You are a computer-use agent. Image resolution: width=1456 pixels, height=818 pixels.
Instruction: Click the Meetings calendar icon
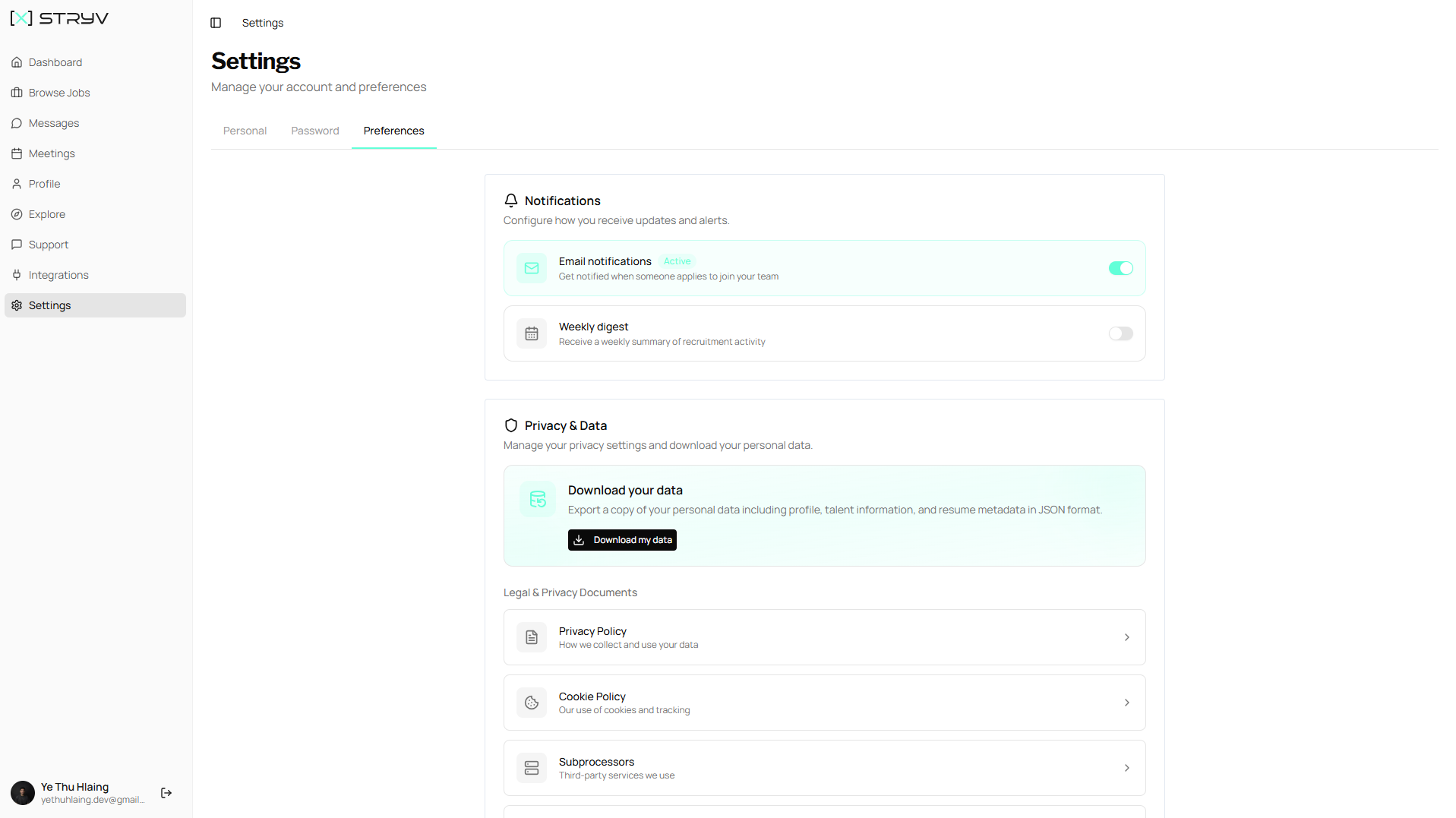pyautogui.click(x=17, y=153)
